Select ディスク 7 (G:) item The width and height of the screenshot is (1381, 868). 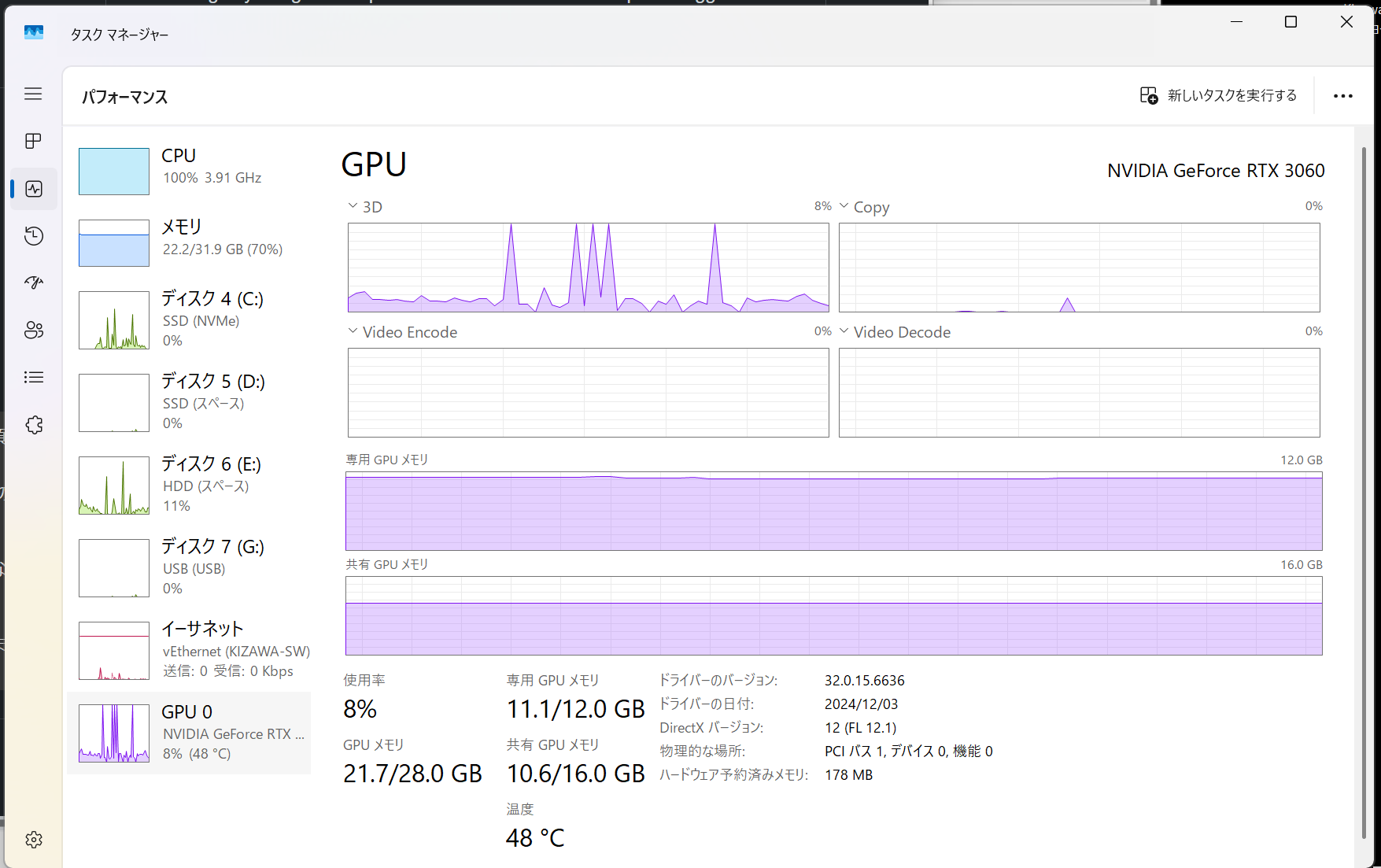pyautogui.click(x=189, y=567)
